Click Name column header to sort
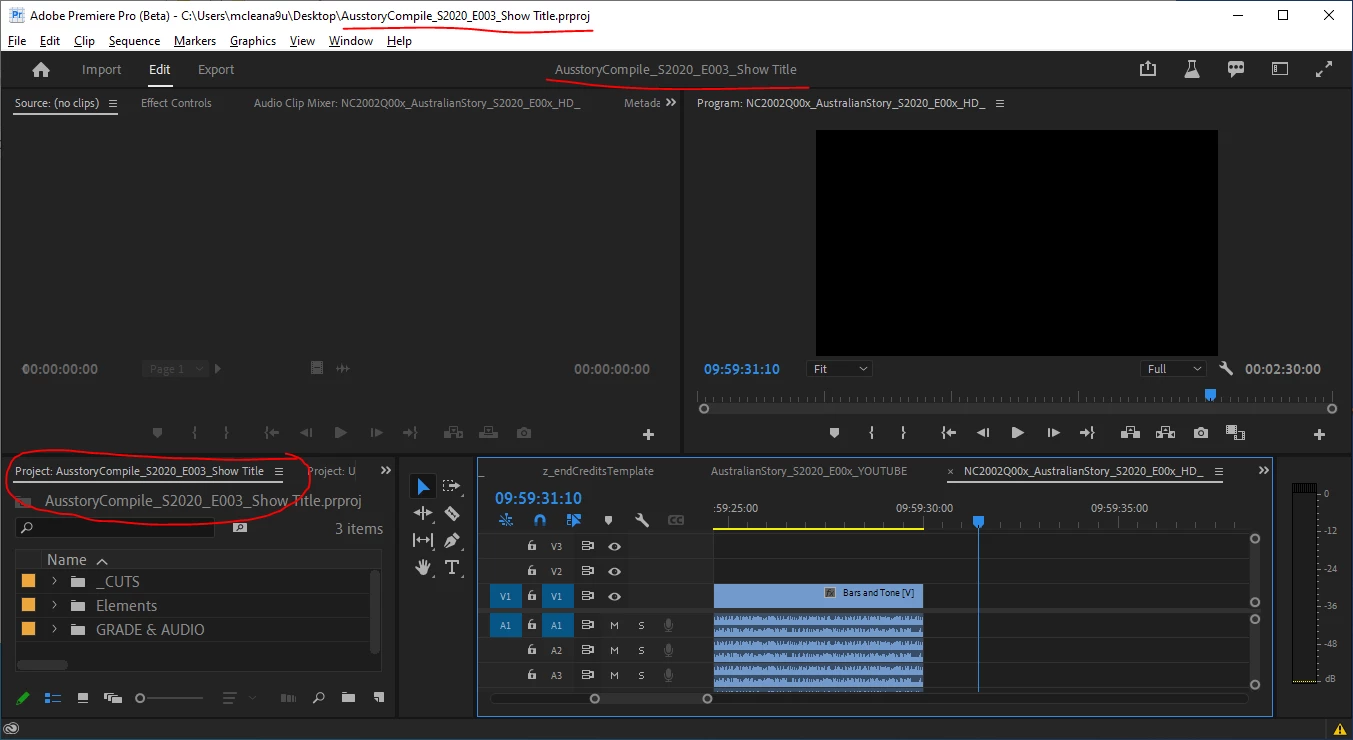The image size is (1353, 740). (67, 560)
